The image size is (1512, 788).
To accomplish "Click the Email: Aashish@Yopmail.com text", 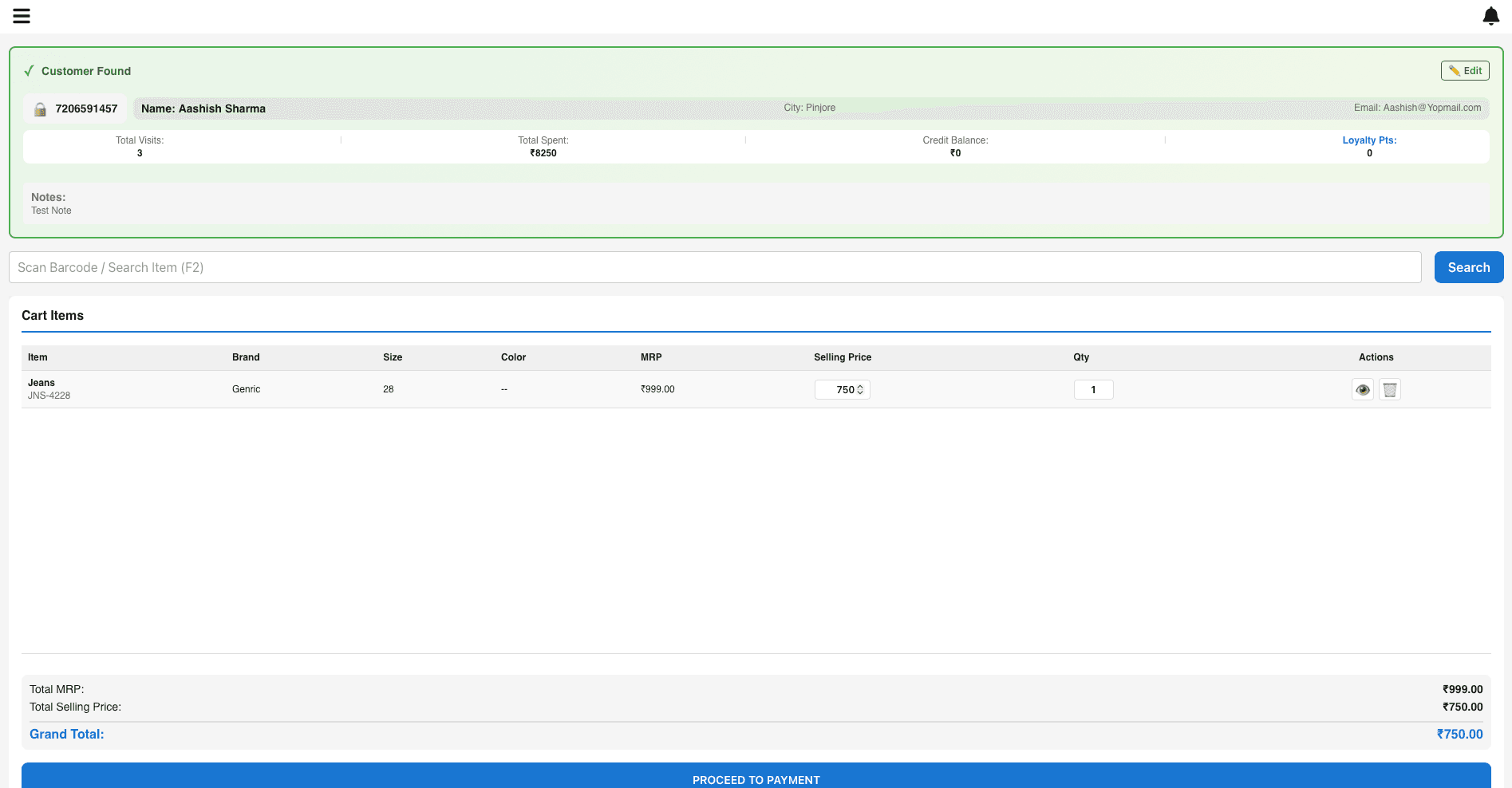I will tap(1417, 108).
